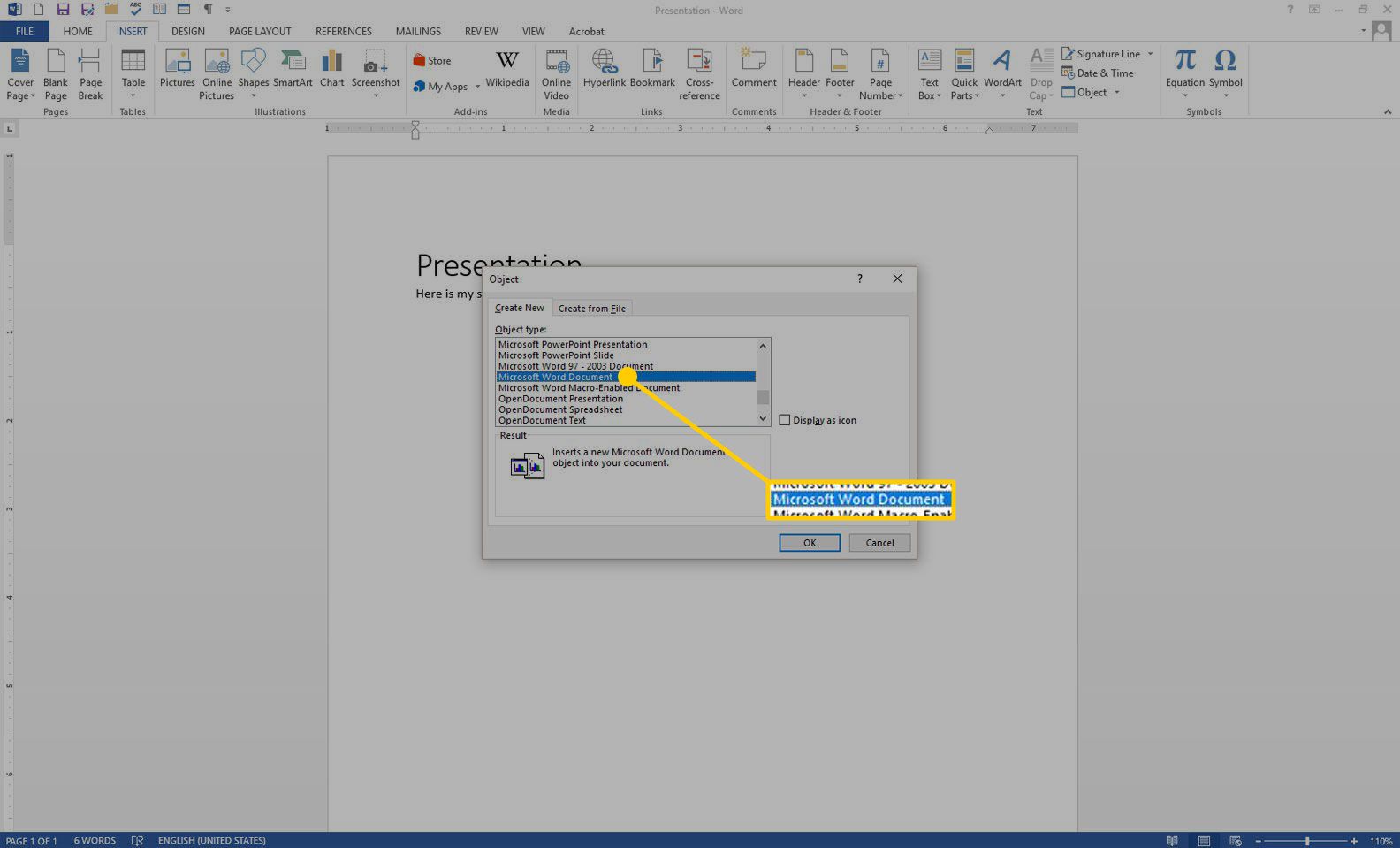This screenshot has height=848, width=1400.
Task: Insert a Symbol
Action: coord(1226,75)
